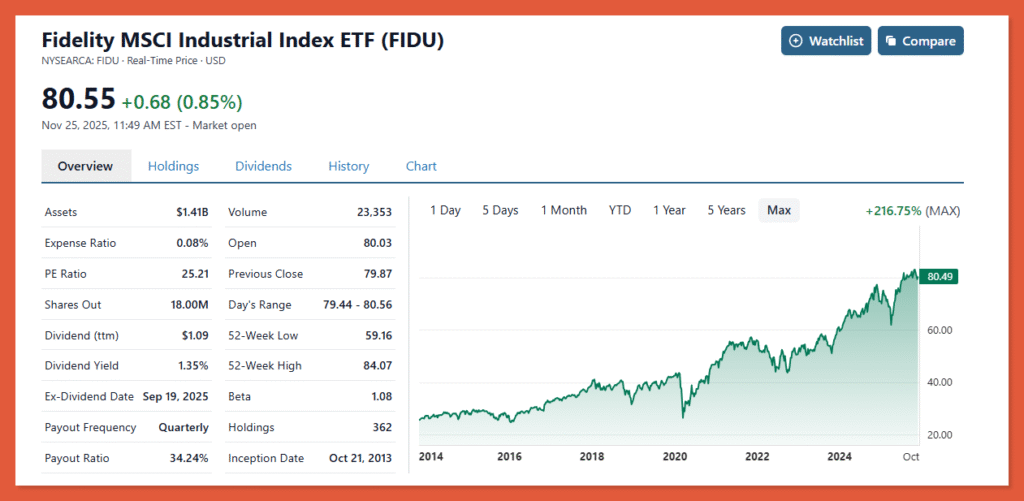Click the copy icon in Compare button
Screen dimensions: 1024x501
pos(891,41)
